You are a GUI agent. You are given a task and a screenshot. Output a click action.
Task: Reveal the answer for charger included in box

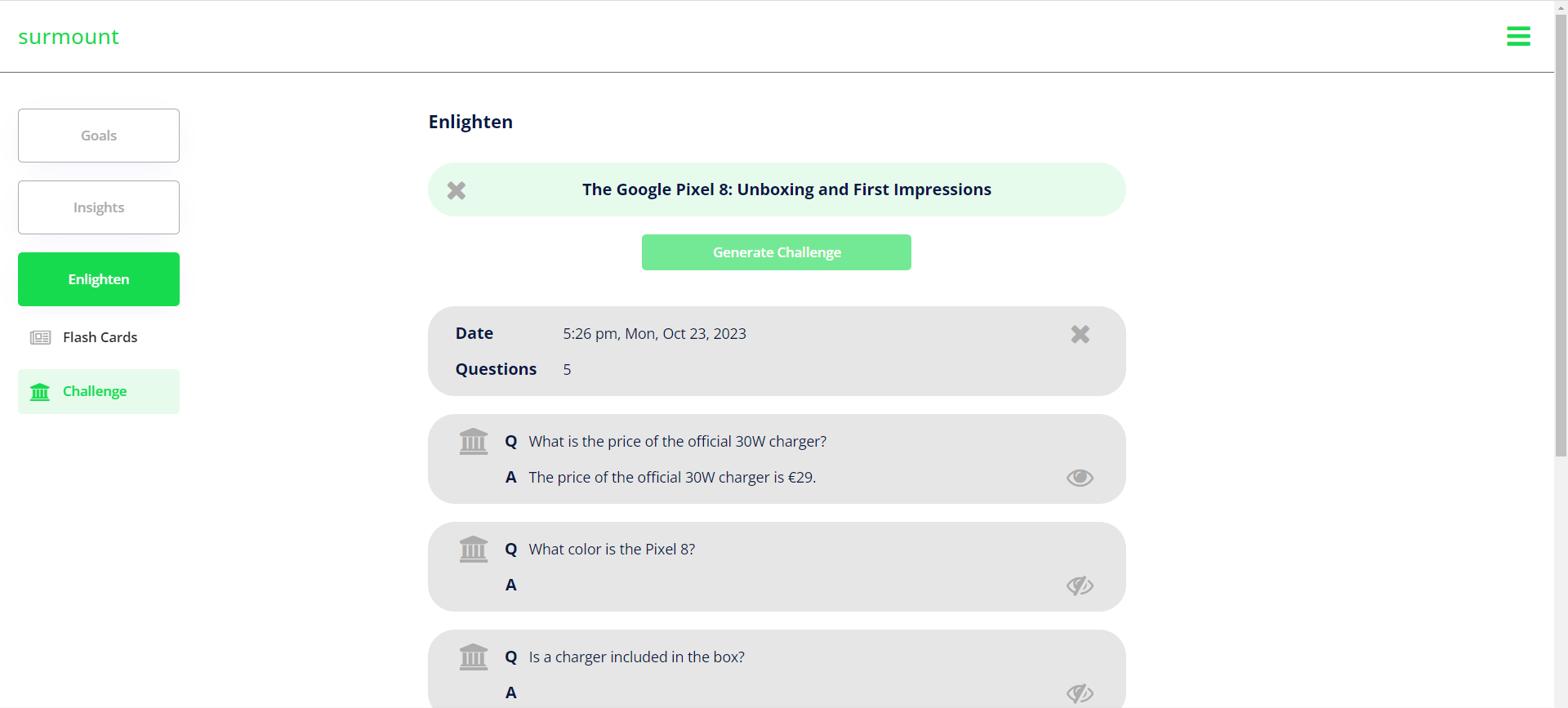click(1080, 693)
